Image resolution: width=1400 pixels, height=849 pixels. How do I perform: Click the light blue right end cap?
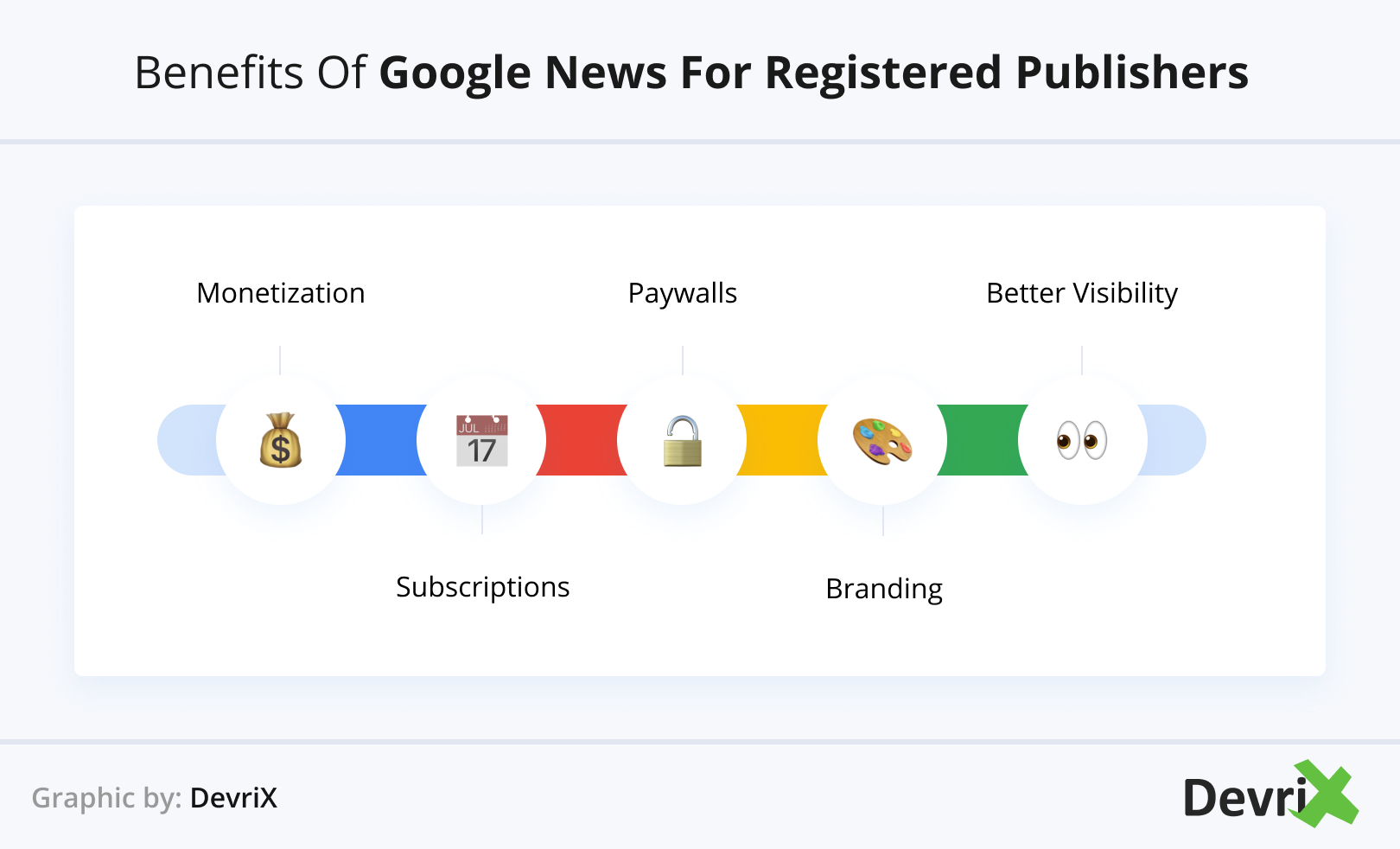[x=1175, y=440]
